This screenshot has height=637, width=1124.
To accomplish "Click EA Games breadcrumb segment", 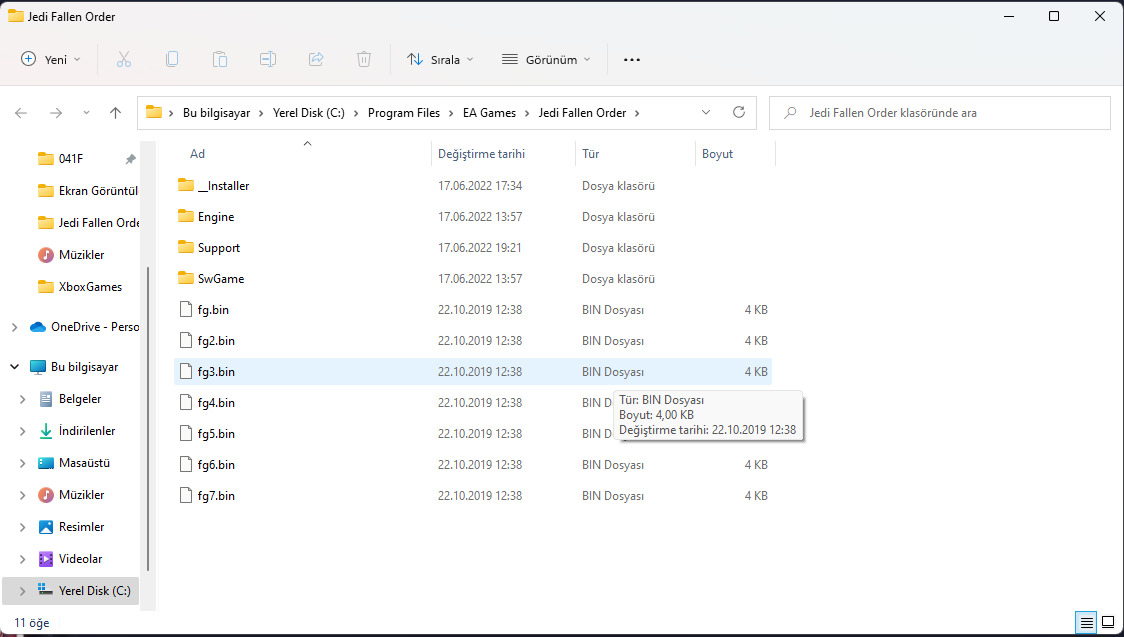I will coord(490,112).
